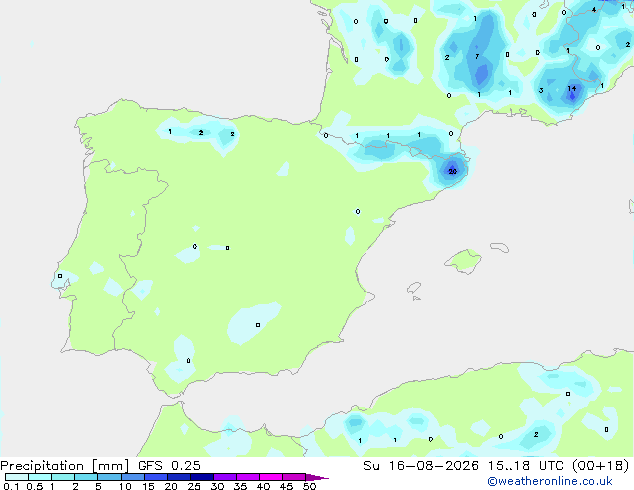The height and width of the screenshot is (490, 634).
Task: Click the '20' precipitation value on the map
Action: pyautogui.click(x=452, y=171)
